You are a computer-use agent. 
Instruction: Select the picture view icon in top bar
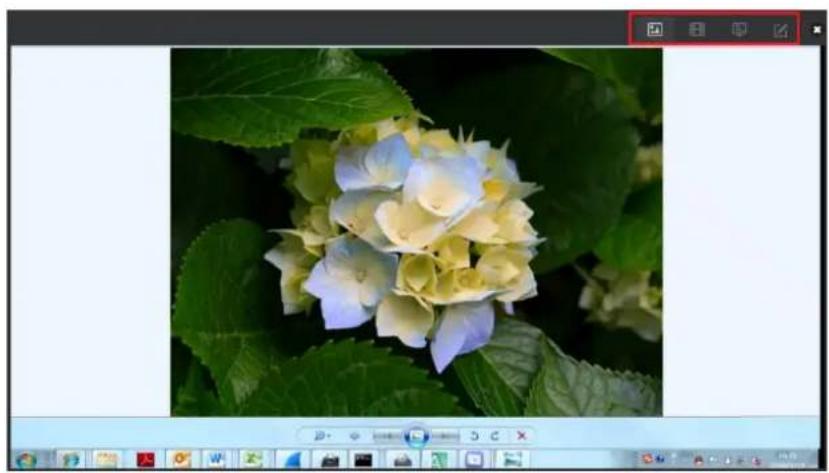pos(655,29)
